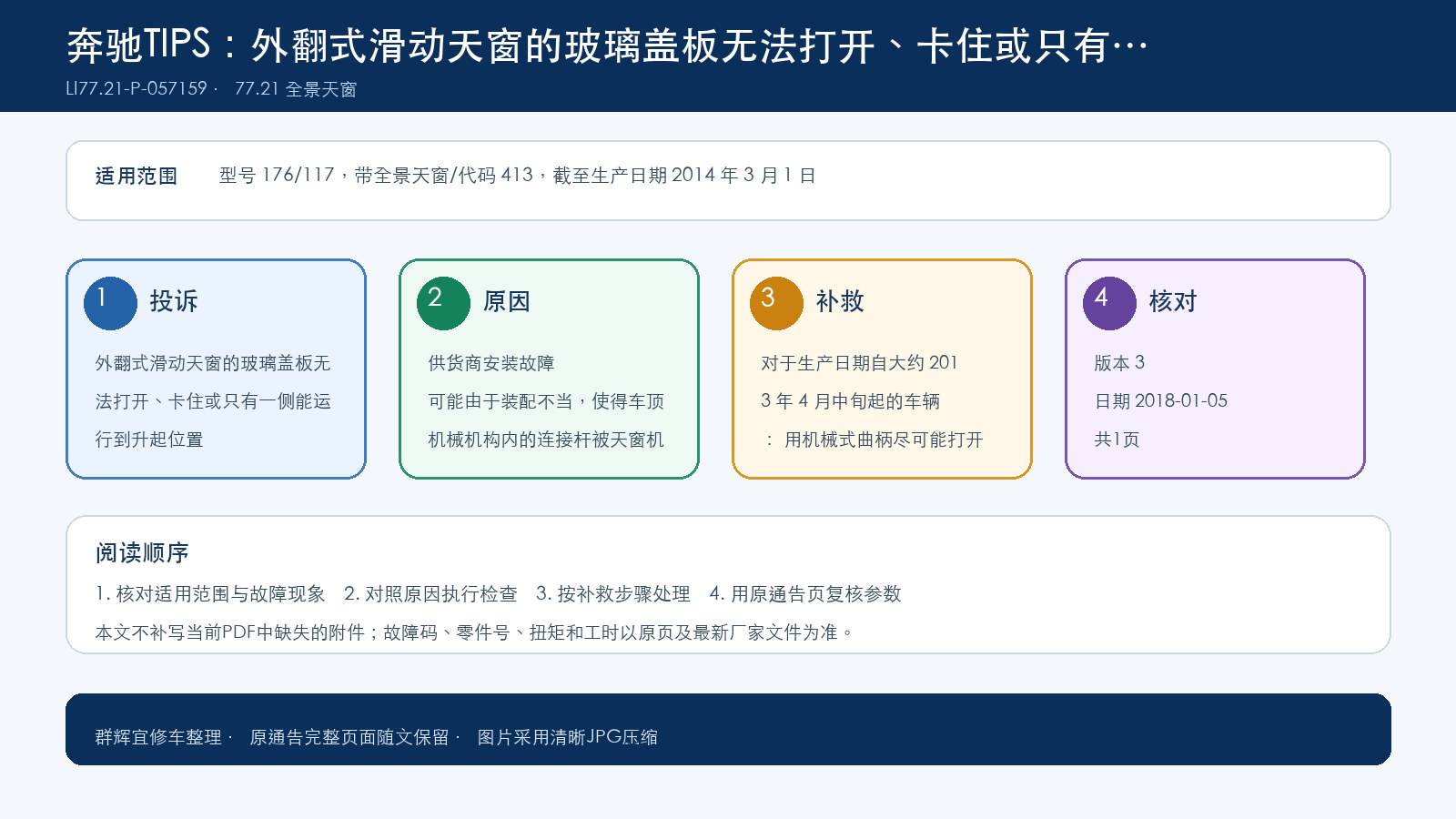This screenshot has height=819, width=1456.
Task: Click footer text 原通告完整页面随文保留
Action: 349,737
